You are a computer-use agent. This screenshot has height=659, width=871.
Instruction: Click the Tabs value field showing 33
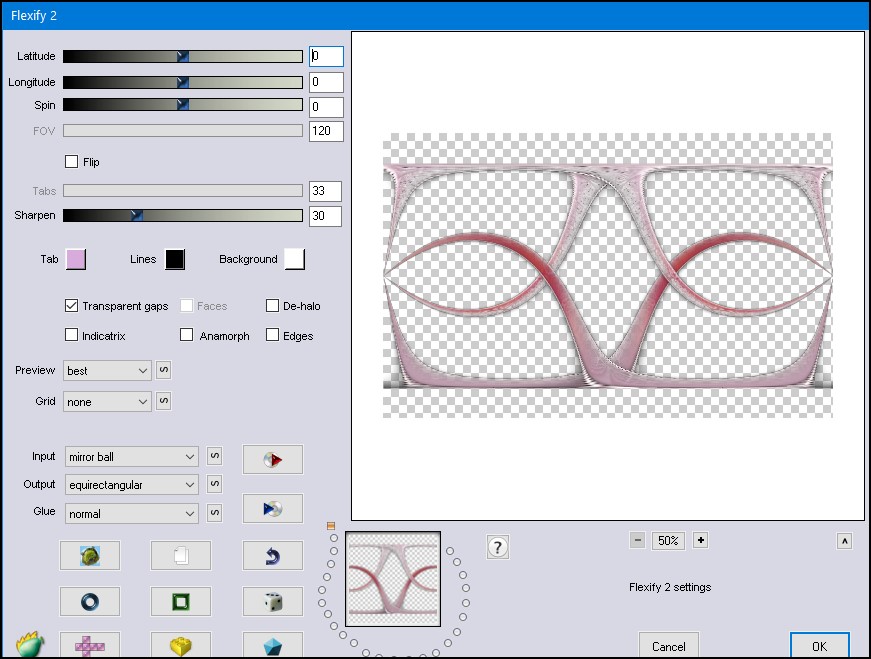click(326, 191)
